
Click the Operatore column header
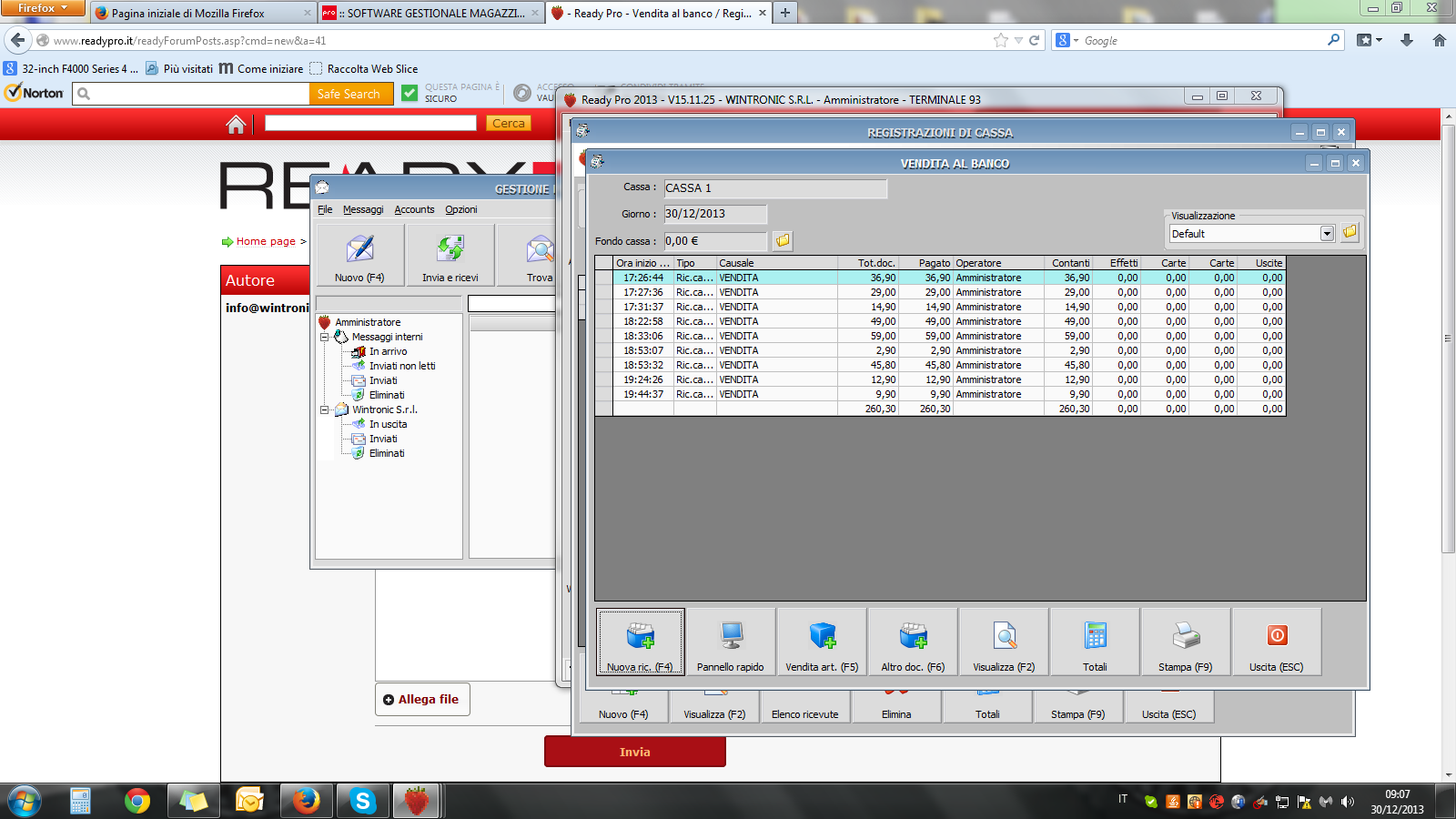click(x=998, y=263)
